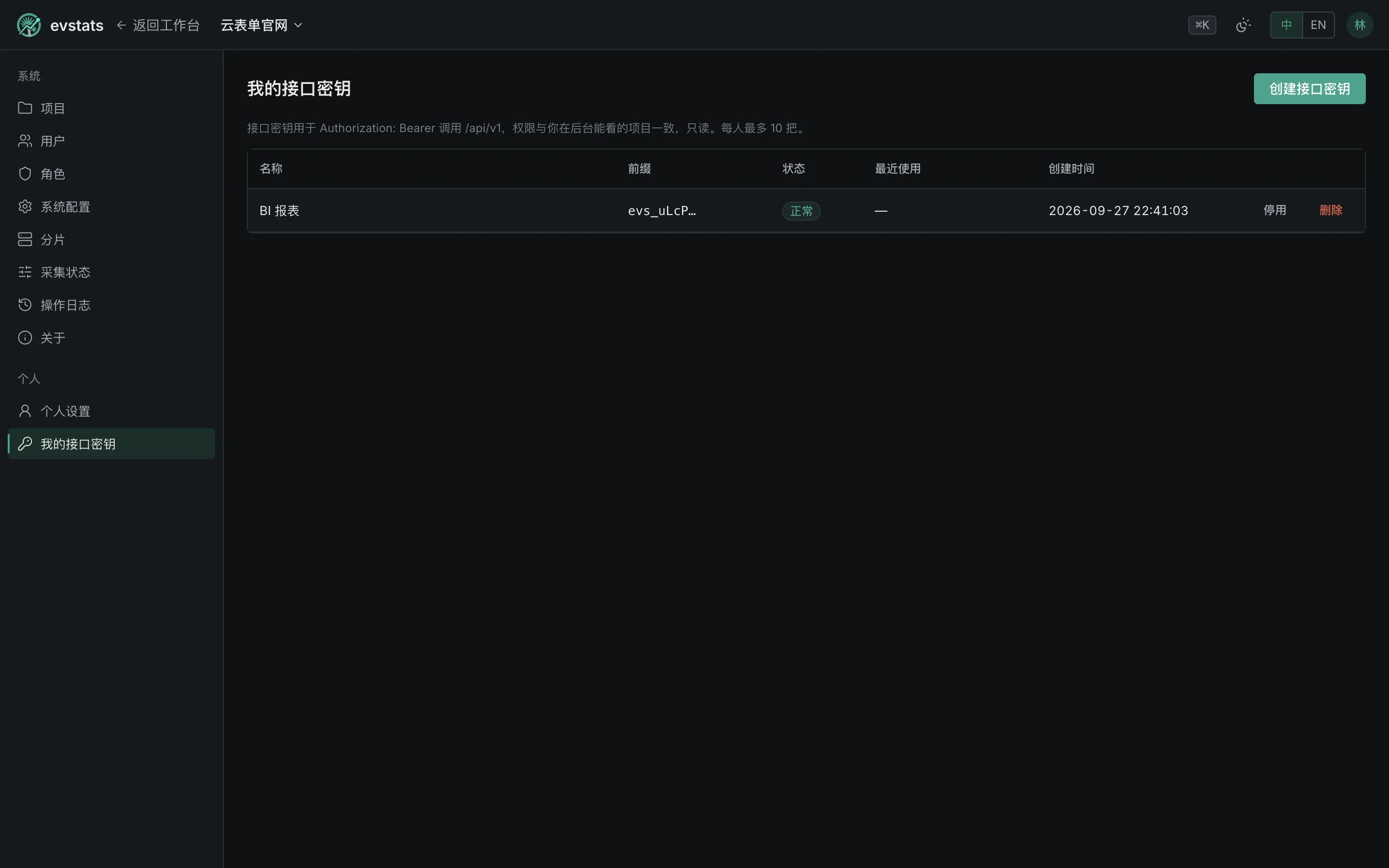The image size is (1389, 868).
Task: Click the 关于 info icon in the sidebar
Action: click(25, 338)
